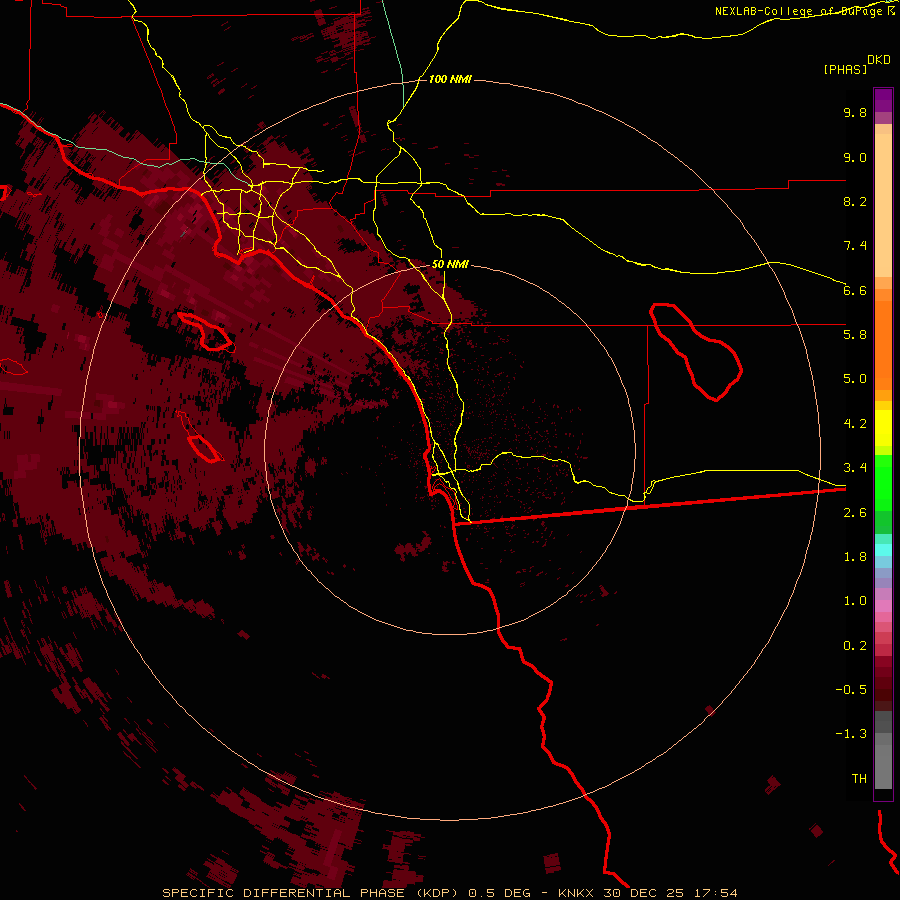Select the 5.0 scale label
Viewport: 900px width, 900px height.
click(x=855, y=379)
